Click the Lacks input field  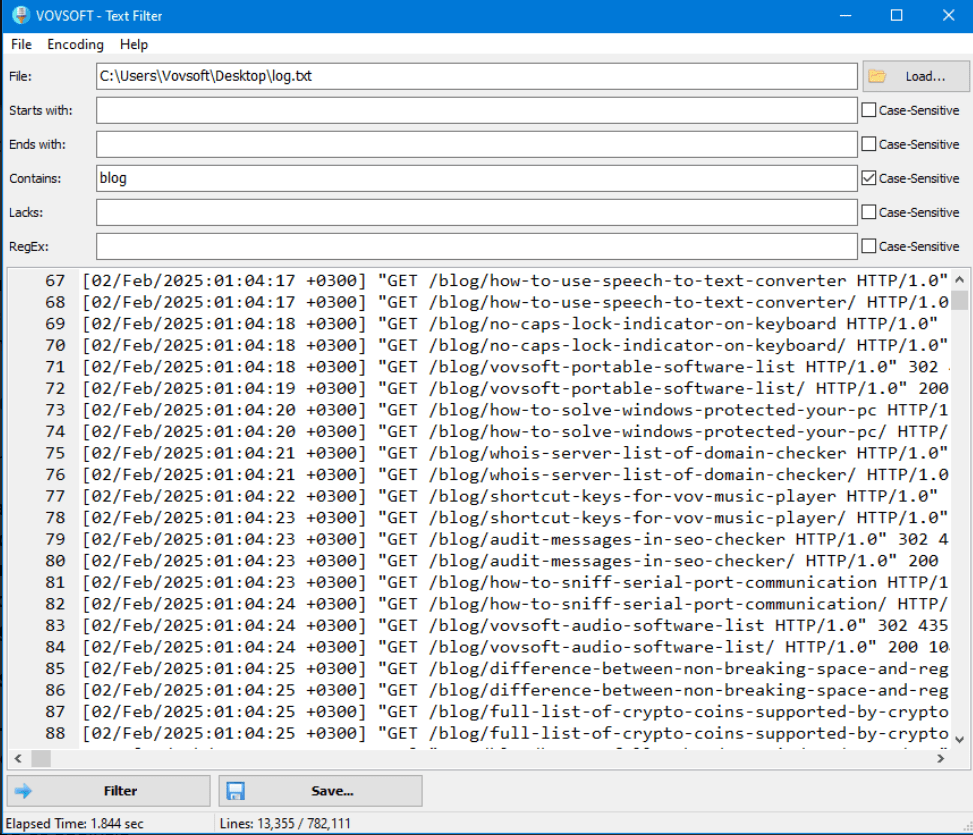coord(477,212)
